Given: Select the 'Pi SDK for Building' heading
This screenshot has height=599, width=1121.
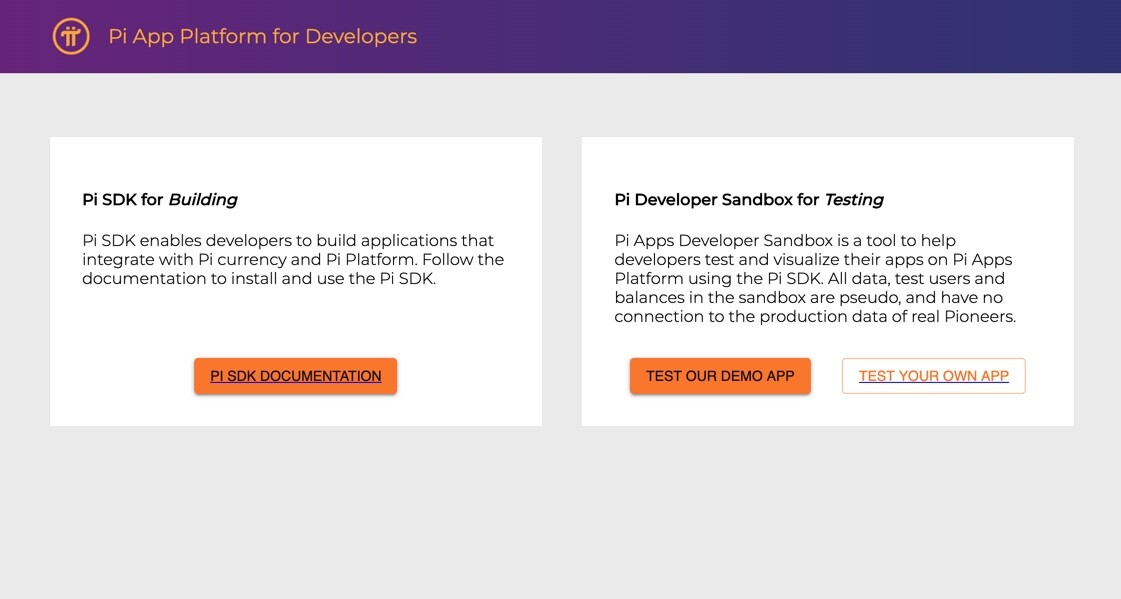Looking at the screenshot, I should coord(160,199).
